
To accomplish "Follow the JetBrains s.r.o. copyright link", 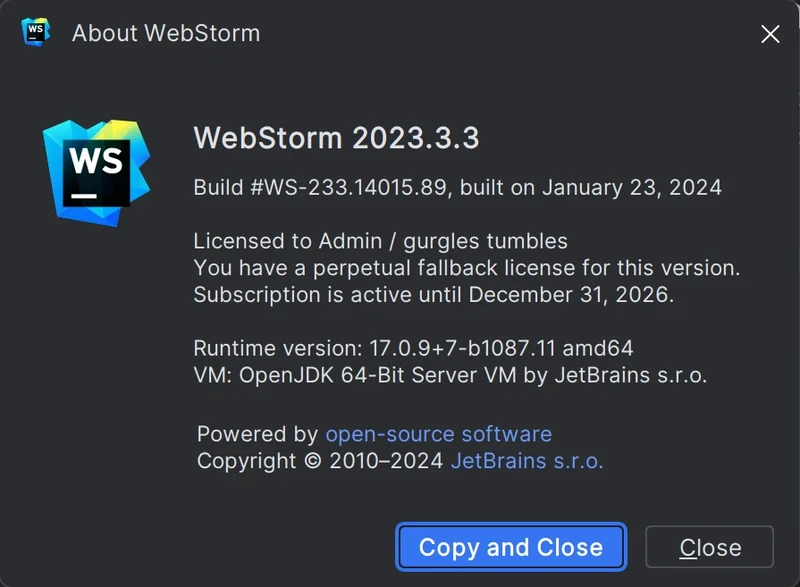I will point(527,461).
